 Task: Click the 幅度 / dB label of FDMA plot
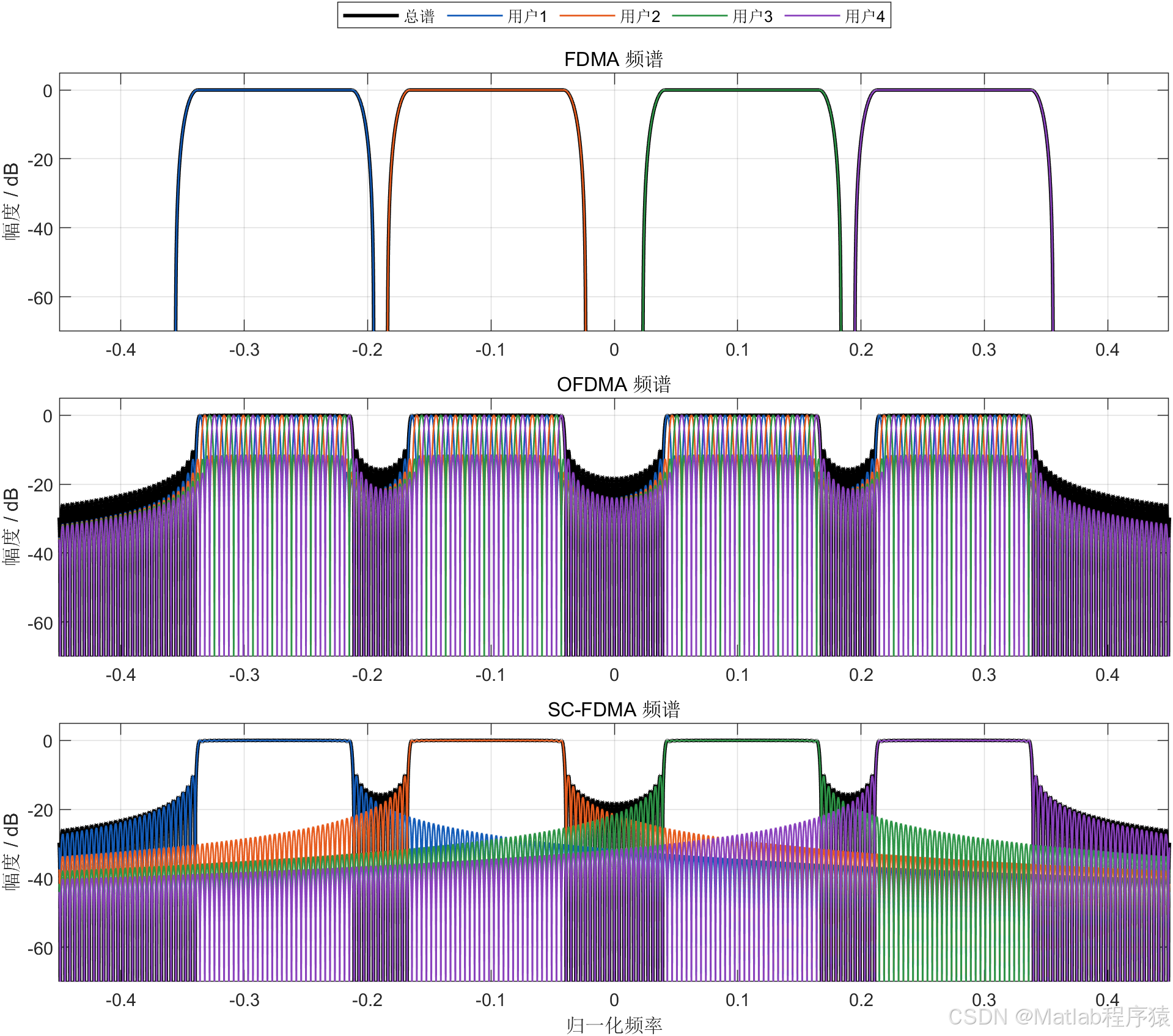[12, 202]
